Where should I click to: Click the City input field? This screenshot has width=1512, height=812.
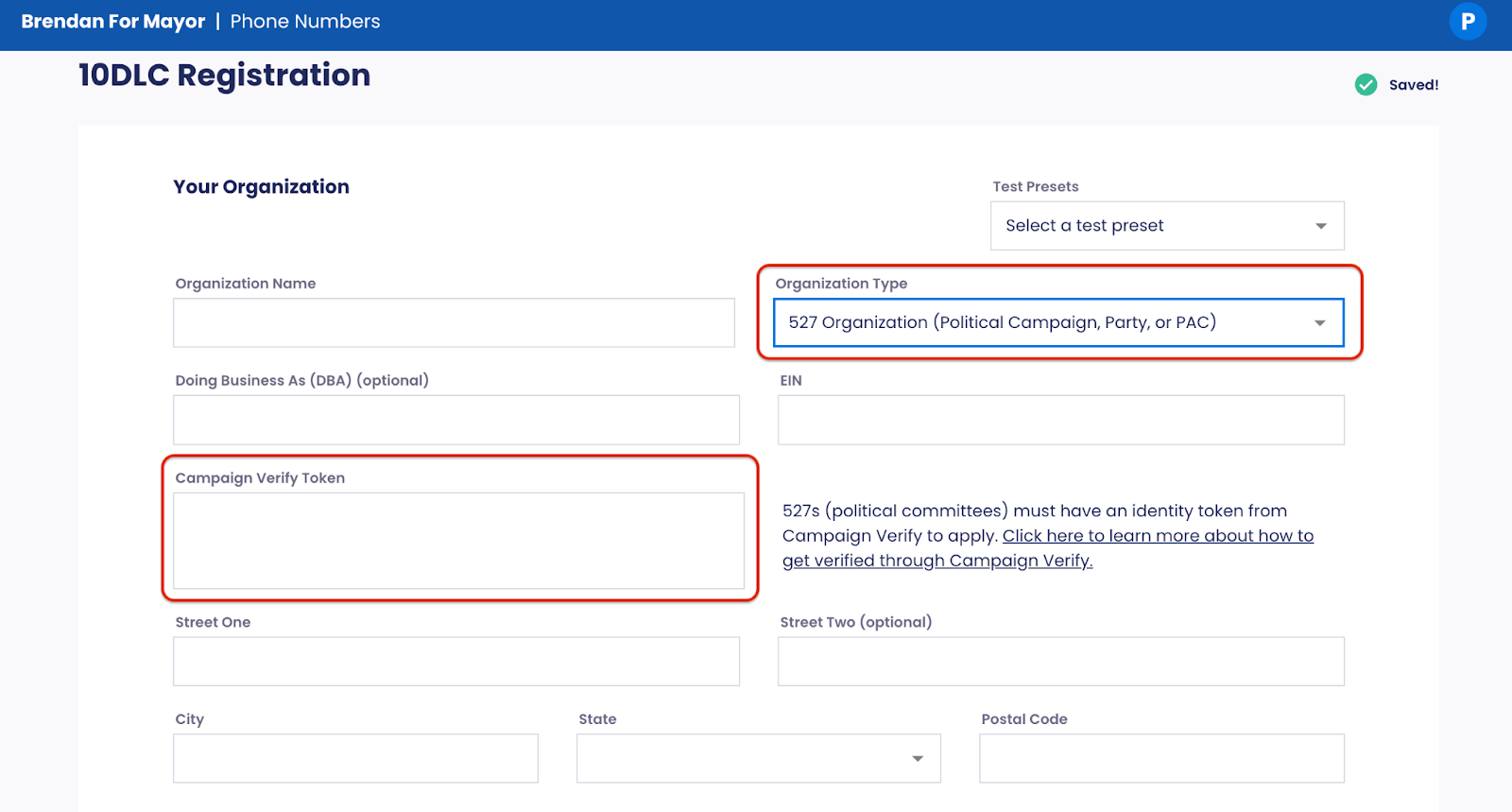pyautogui.click(x=355, y=758)
